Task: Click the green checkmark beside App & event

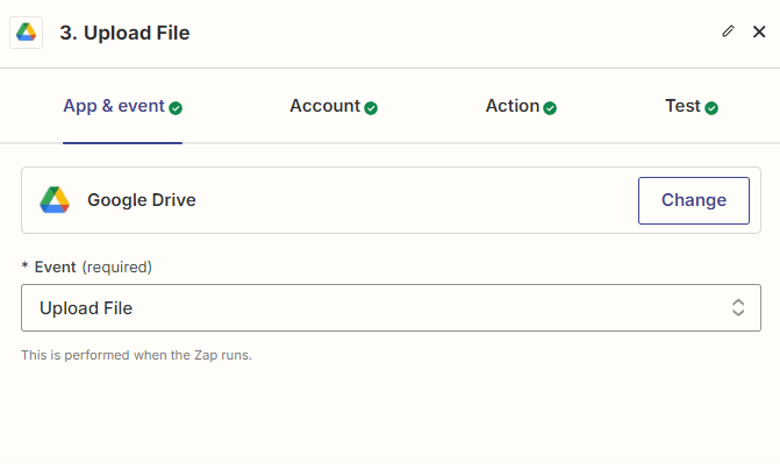Action: click(x=176, y=108)
